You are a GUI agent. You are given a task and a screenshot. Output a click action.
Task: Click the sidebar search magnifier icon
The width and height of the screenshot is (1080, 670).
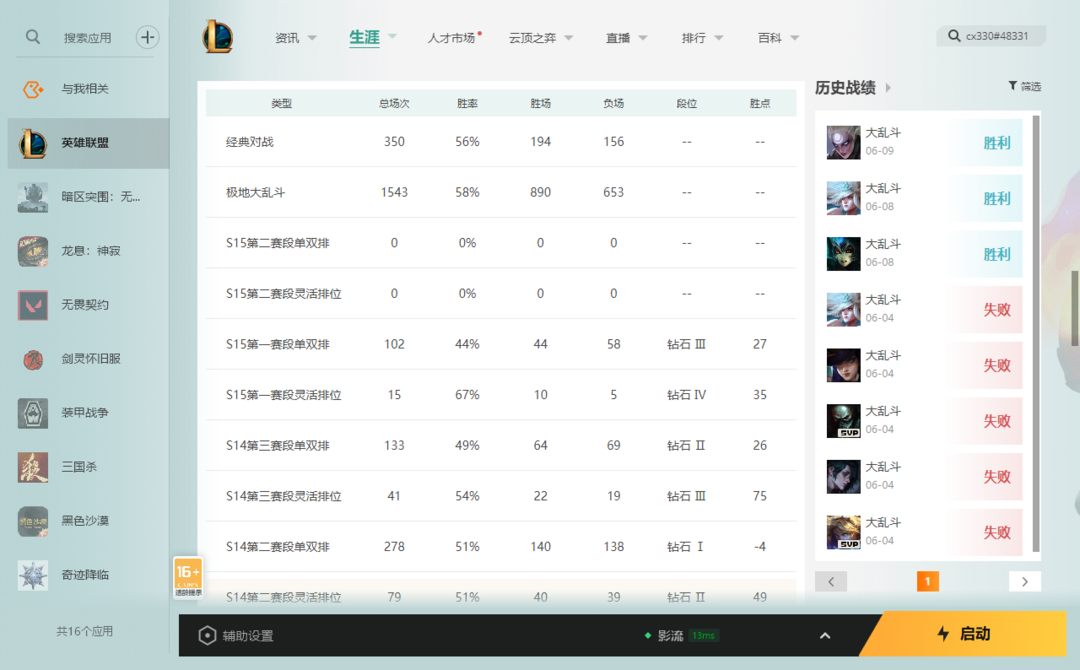pyautogui.click(x=32, y=36)
